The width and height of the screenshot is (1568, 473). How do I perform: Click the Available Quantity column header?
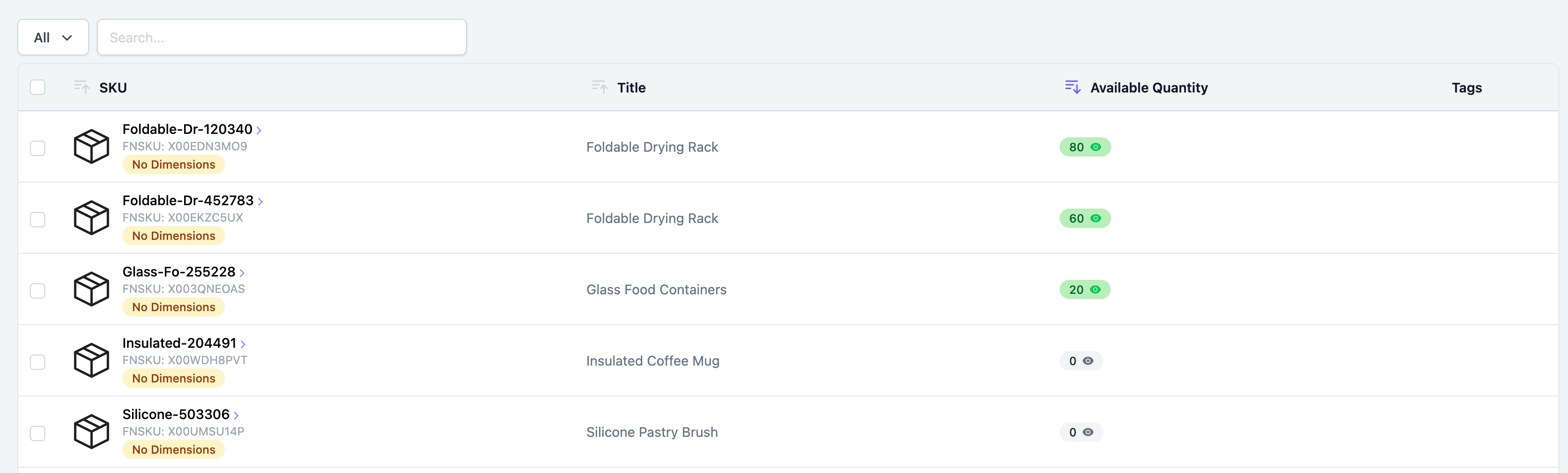(x=1150, y=87)
